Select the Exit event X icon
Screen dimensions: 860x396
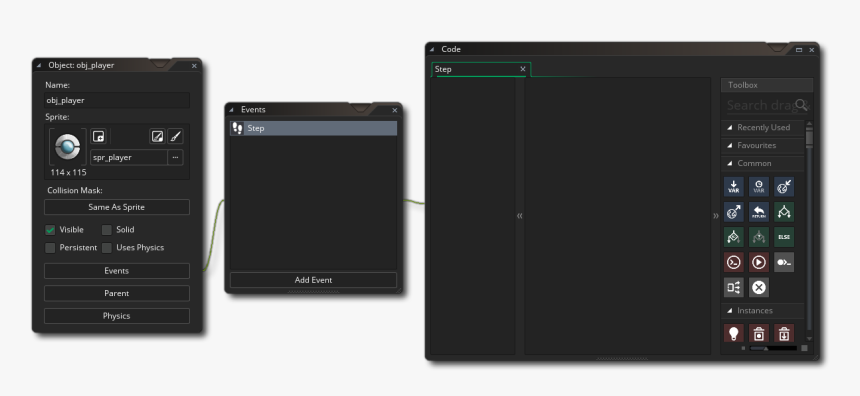coord(759,287)
